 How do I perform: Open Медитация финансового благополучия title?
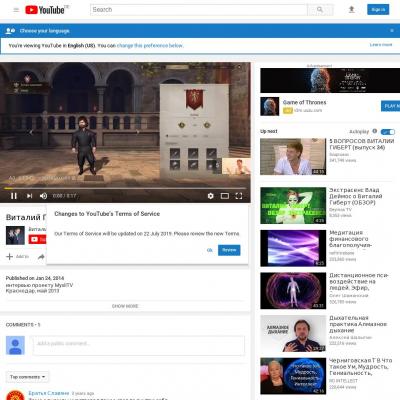click(x=350, y=239)
